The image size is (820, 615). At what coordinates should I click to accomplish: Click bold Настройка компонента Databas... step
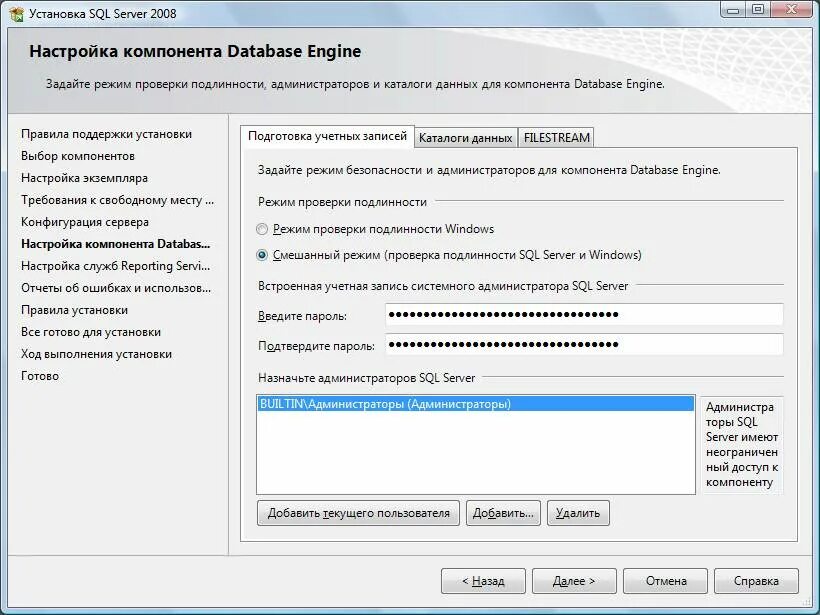pos(116,244)
